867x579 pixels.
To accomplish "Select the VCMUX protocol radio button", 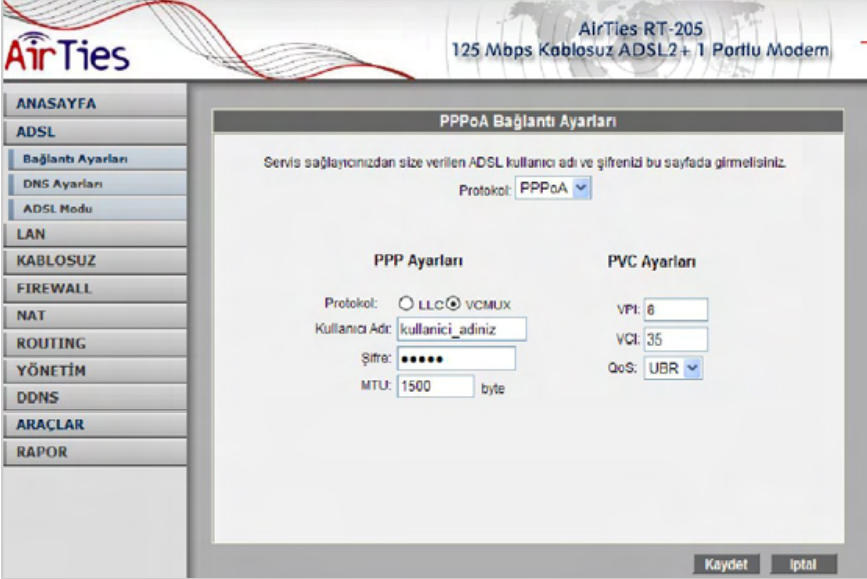I will (x=452, y=304).
